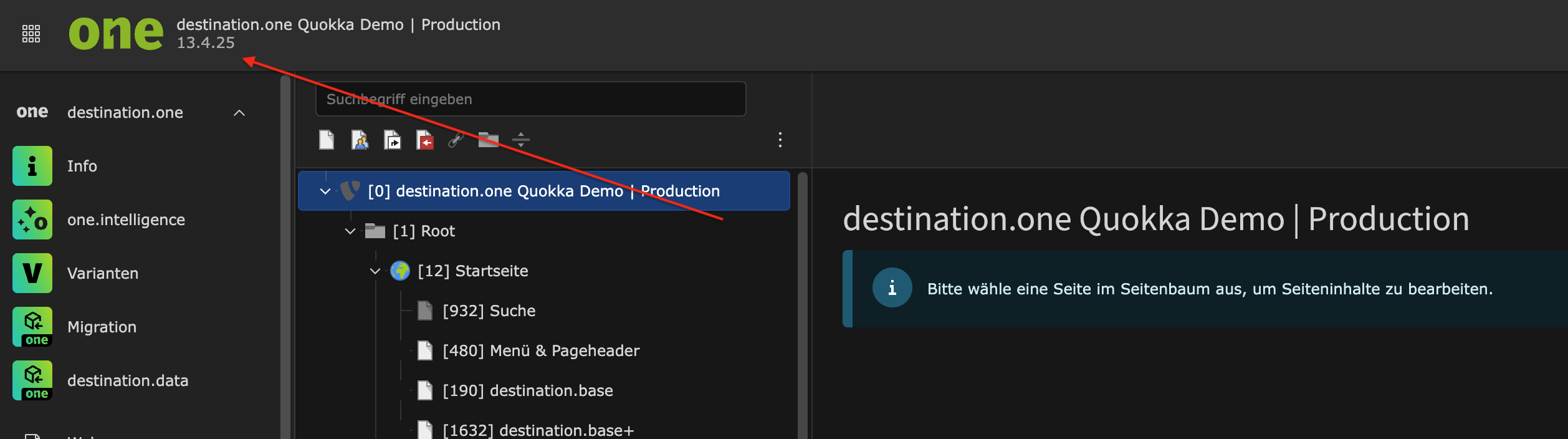
Task: Collapse the [12] Startseite node
Action: pyautogui.click(x=375, y=271)
